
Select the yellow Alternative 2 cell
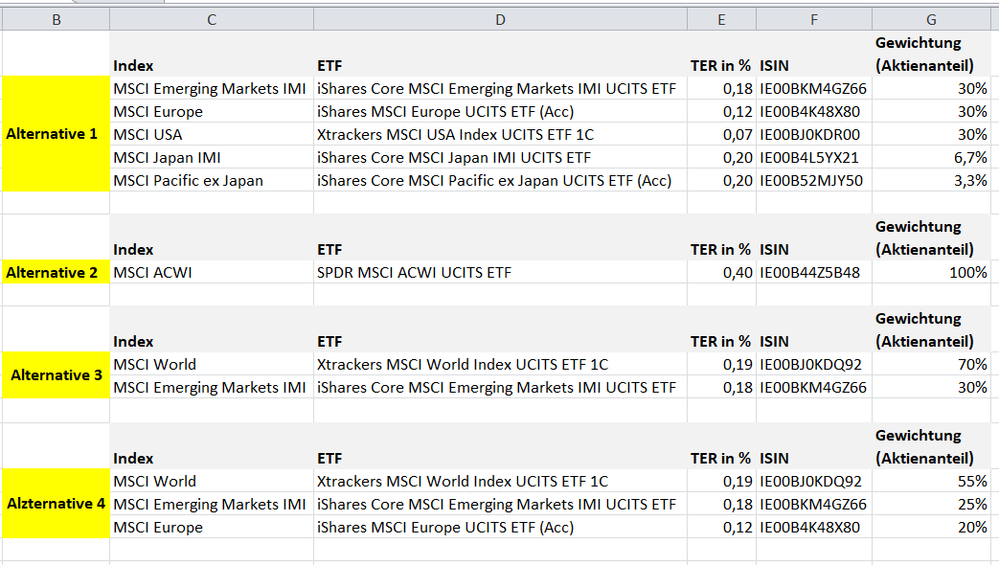pyautogui.click(x=56, y=272)
